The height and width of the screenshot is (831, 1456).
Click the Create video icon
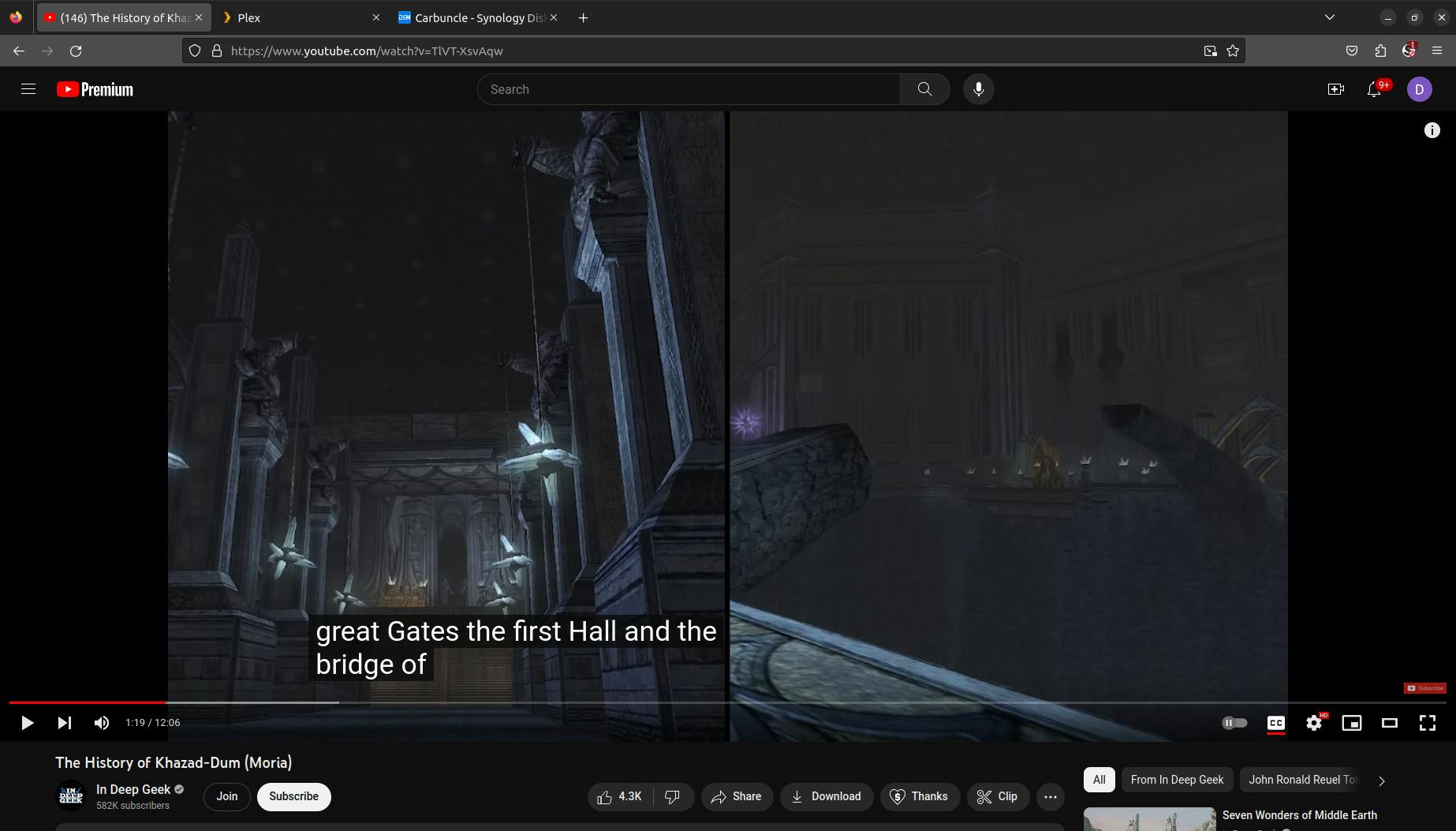pos(1335,89)
